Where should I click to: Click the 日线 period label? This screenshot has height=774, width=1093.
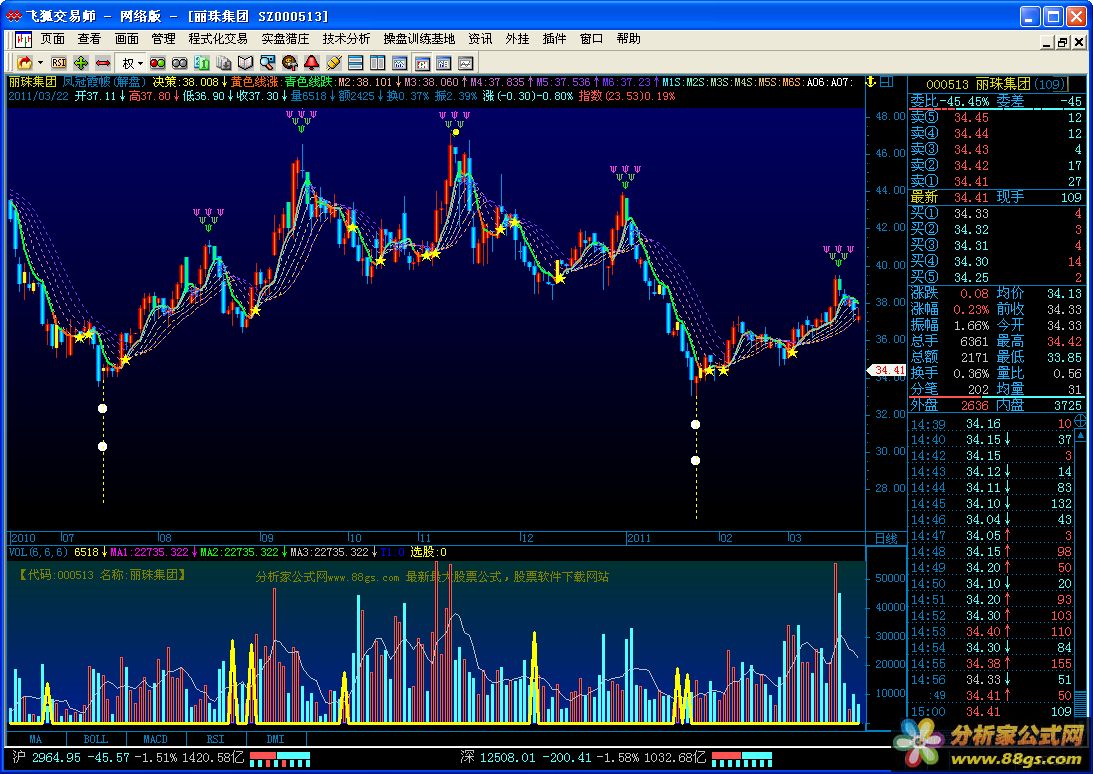pos(886,538)
